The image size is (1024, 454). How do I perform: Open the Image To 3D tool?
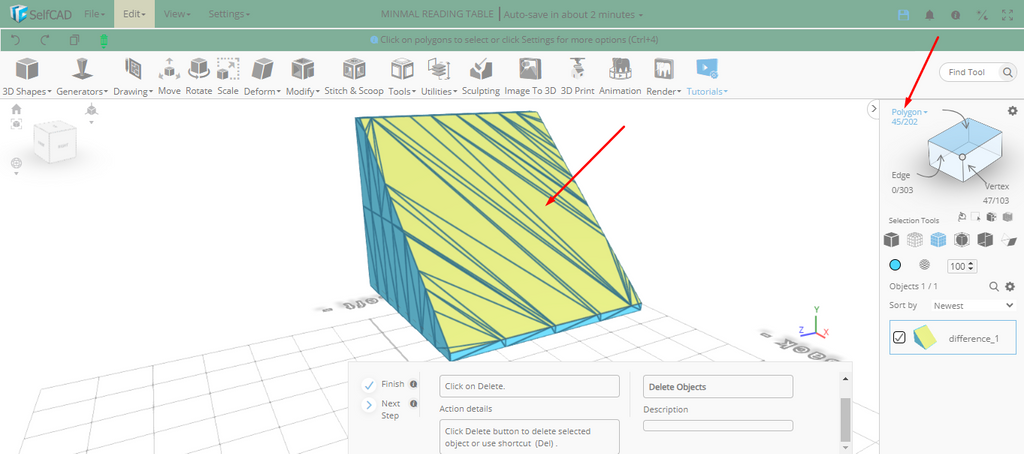tap(530, 76)
